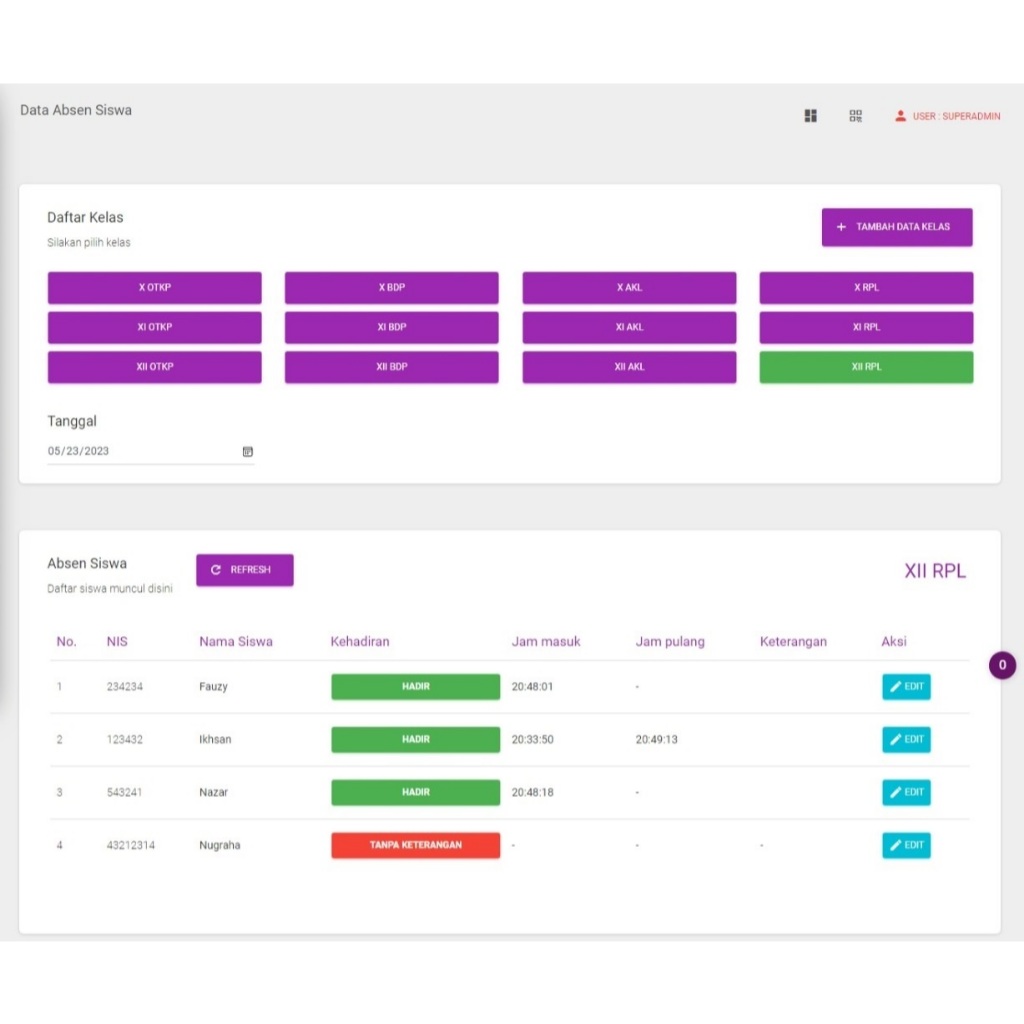The width and height of the screenshot is (1024, 1024).
Task: Click the Tanggal date input field
Action: (140, 452)
